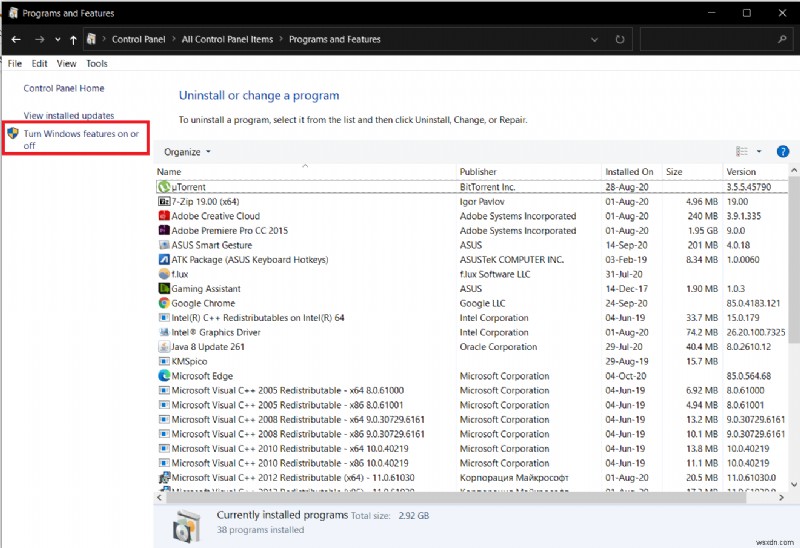Open the File menu
The image size is (800, 548).
pos(15,63)
